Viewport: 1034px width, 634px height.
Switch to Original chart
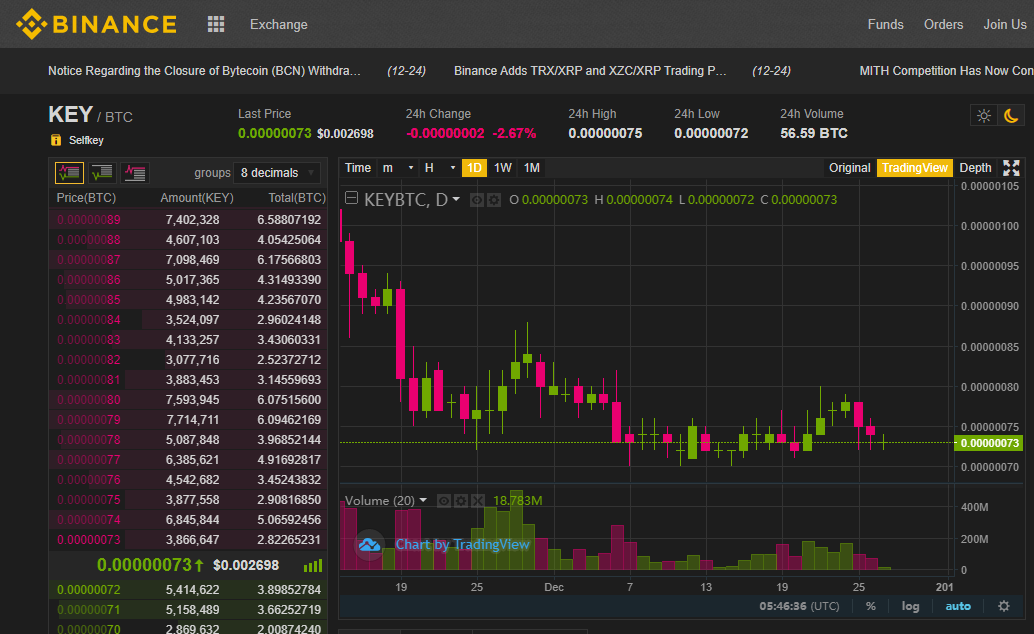click(849, 168)
